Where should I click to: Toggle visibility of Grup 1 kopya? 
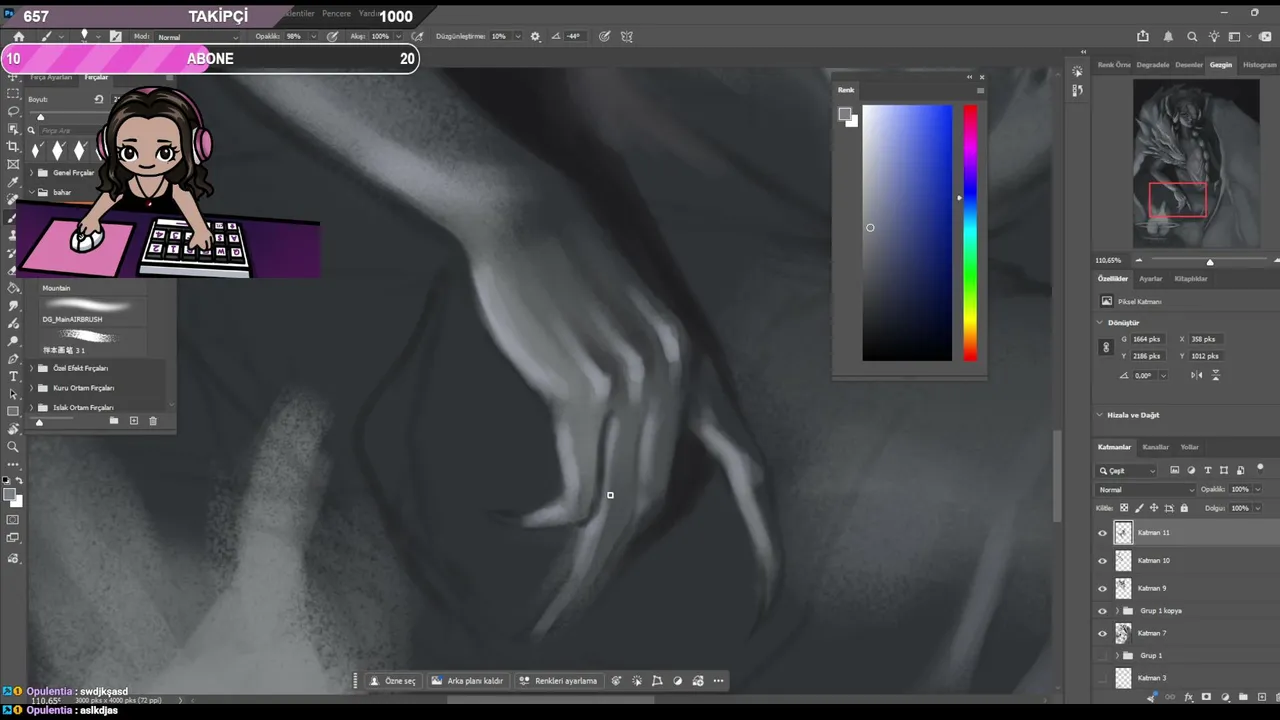tap(1103, 611)
